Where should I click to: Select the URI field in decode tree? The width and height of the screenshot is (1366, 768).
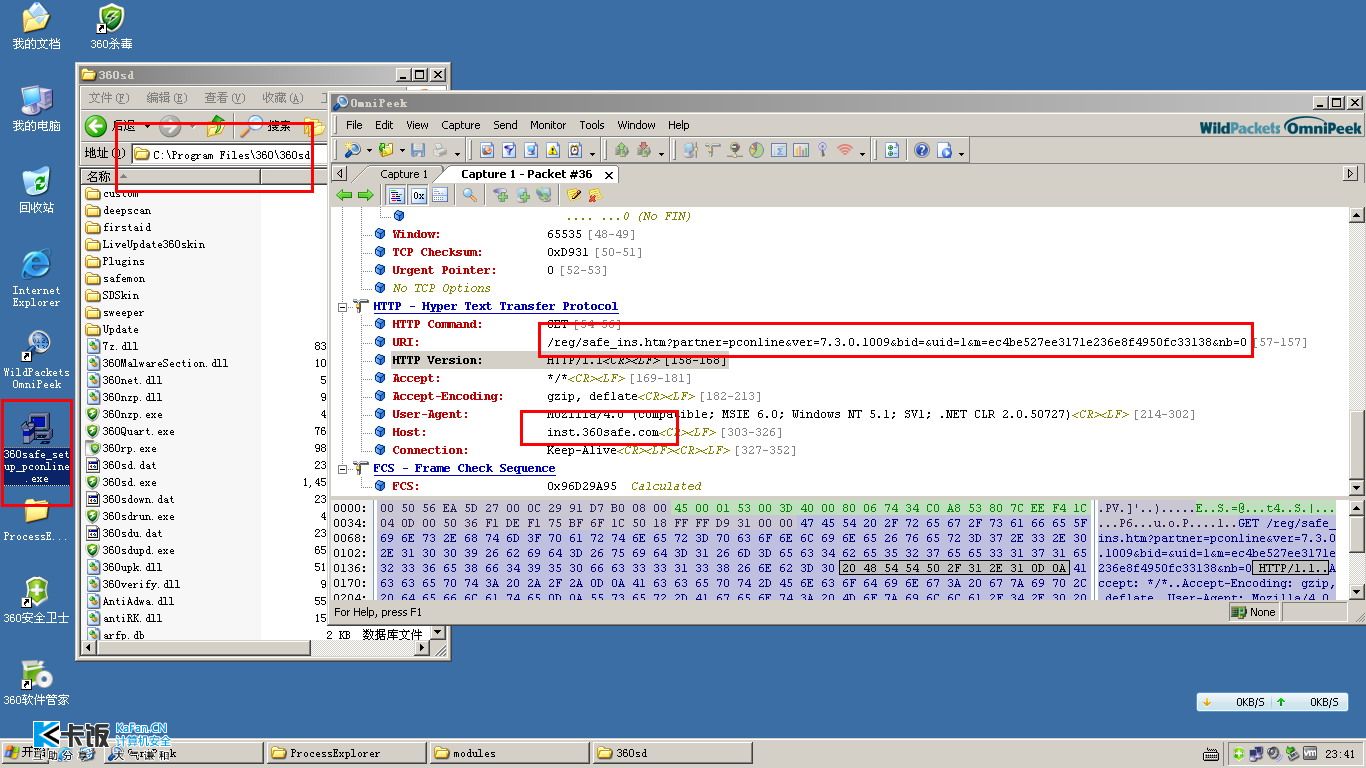[x=840, y=342]
